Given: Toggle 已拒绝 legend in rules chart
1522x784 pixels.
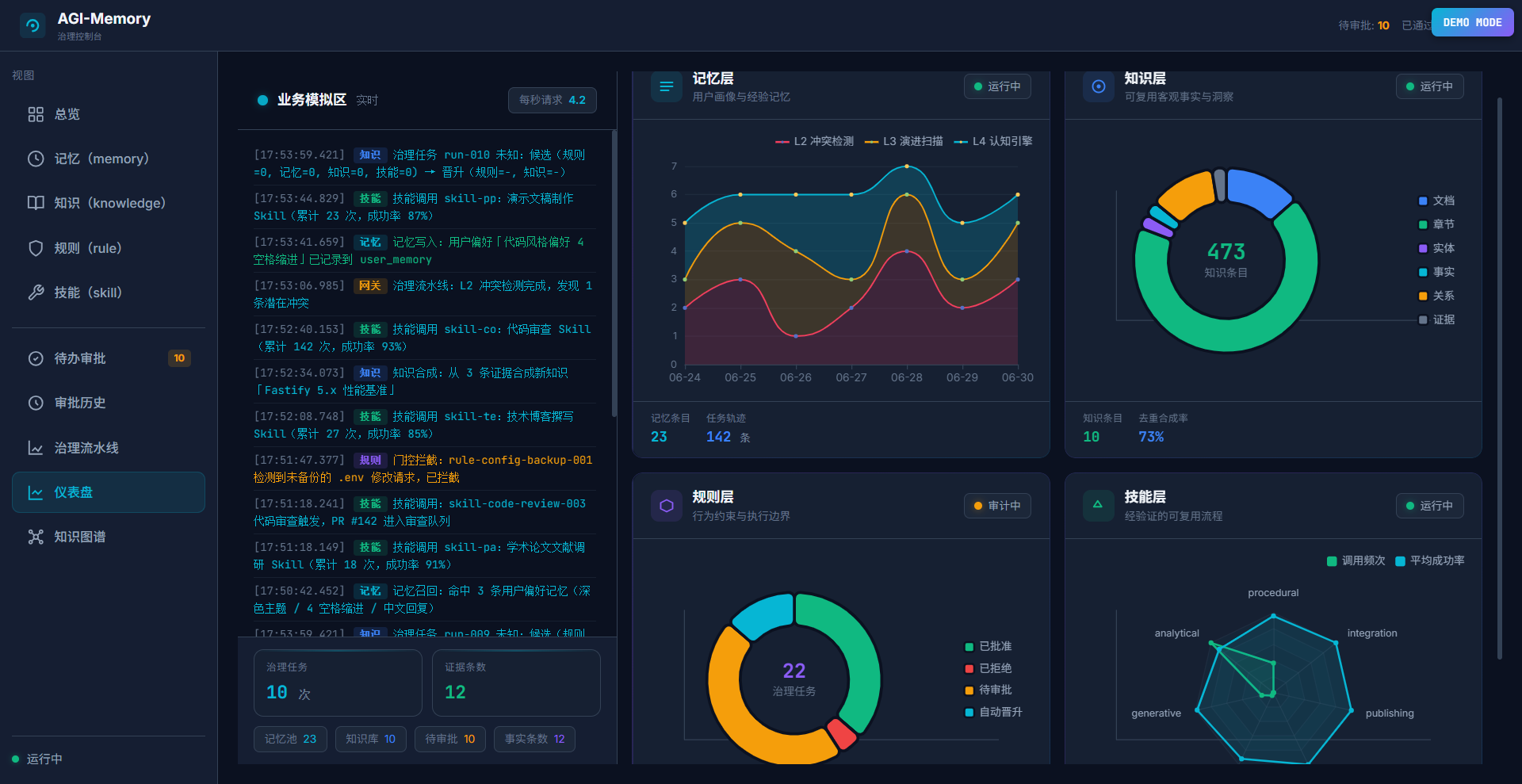Looking at the screenshot, I should click(x=988, y=668).
